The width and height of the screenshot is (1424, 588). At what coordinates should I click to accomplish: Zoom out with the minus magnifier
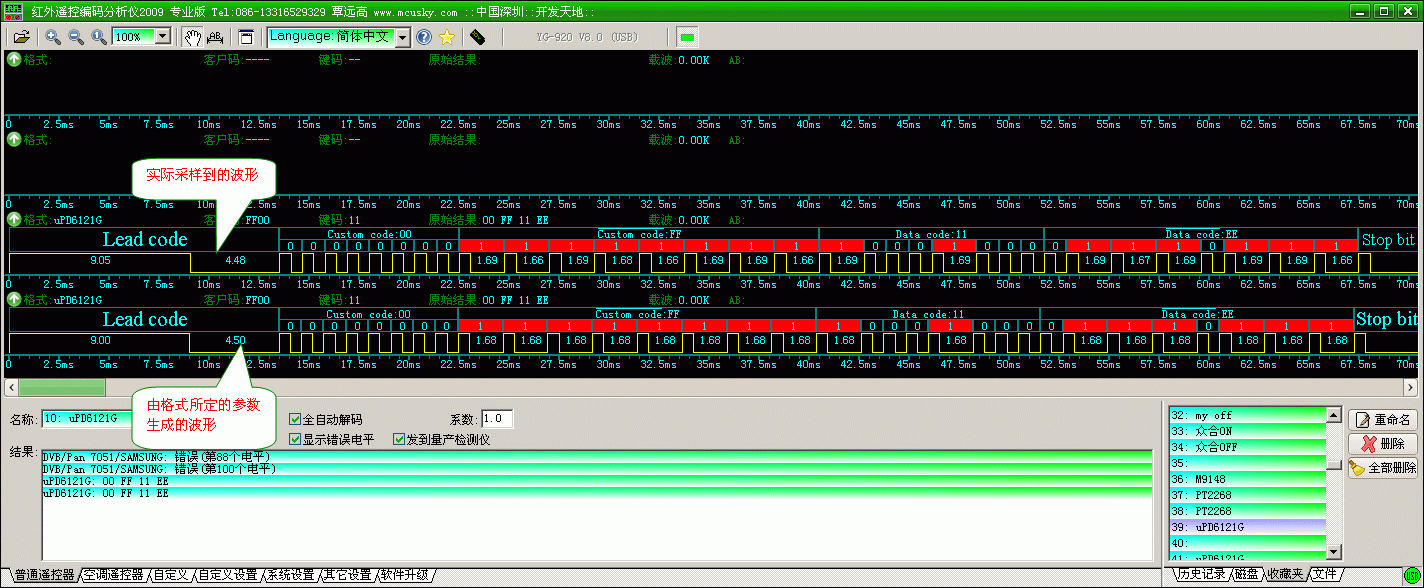click(76, 37)
